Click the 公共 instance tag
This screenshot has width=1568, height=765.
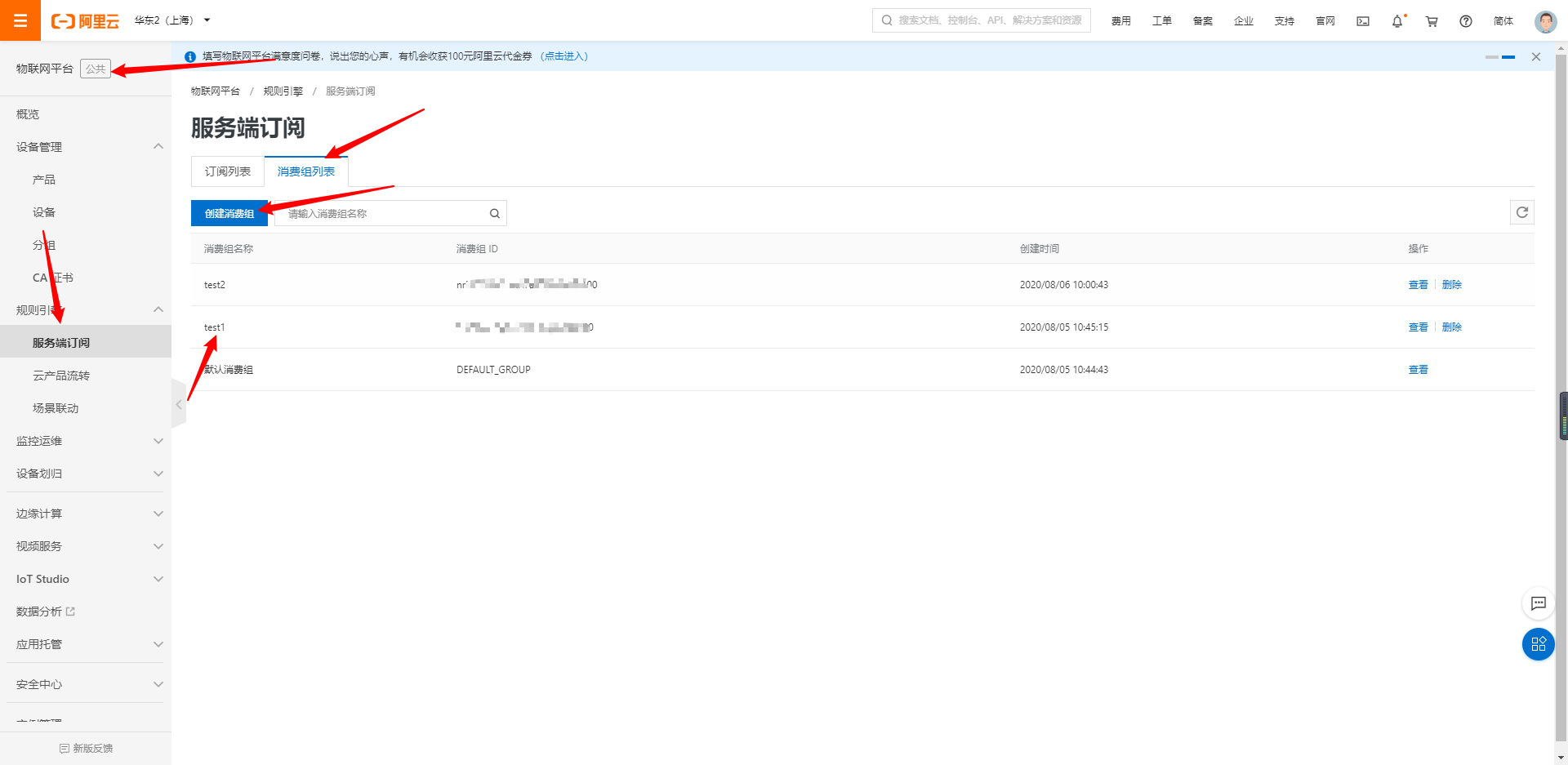pos(96,69)
